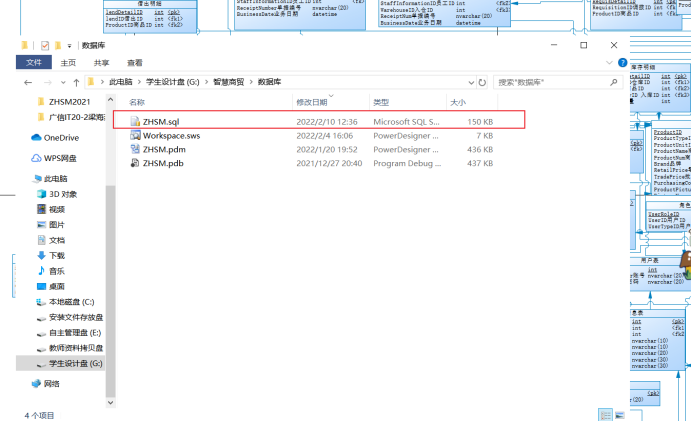Screen dimensions: 691x422
Task: Click the Workspace.sws PowerDesigner icon
Action: pyautogui.click(x=135, y=135)
